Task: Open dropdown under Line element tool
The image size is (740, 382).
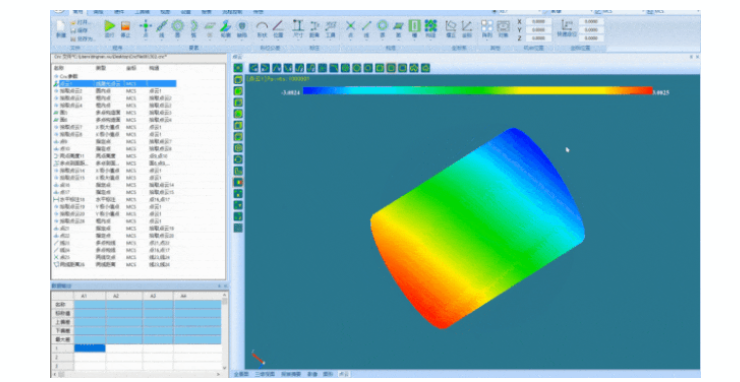Action: click(162, 40)
